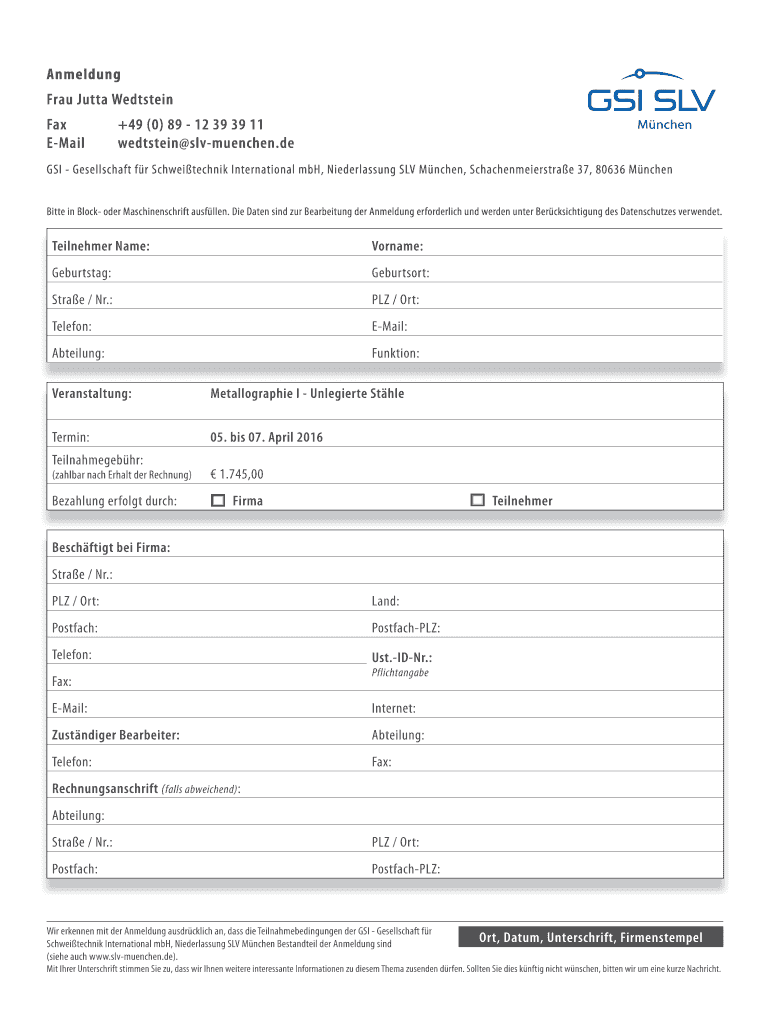Click the fax number +49 (0) 89

click(x=190, y=125)
